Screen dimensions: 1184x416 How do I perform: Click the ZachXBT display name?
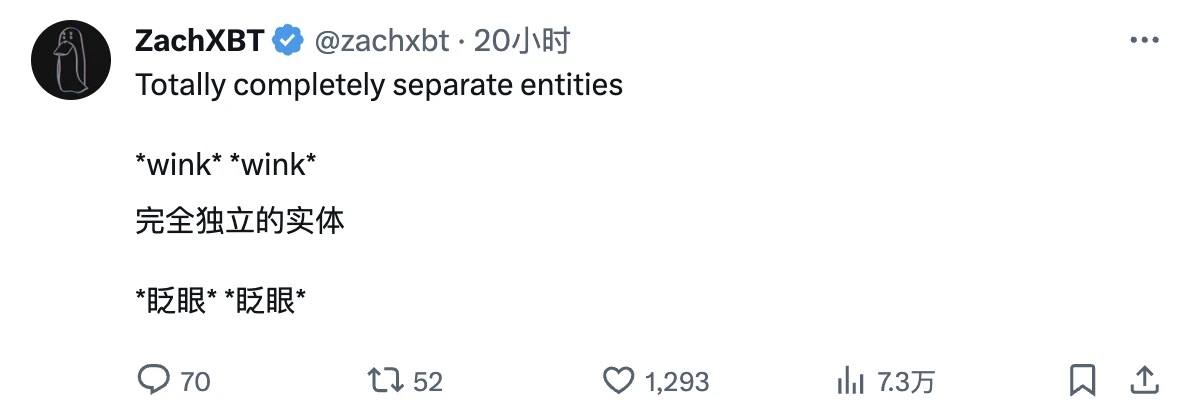click(199, 41)
